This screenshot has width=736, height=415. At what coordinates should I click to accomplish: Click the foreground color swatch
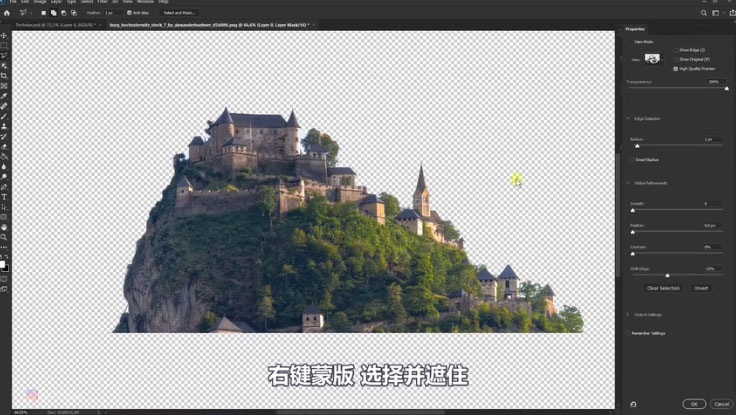coord(2,264)
